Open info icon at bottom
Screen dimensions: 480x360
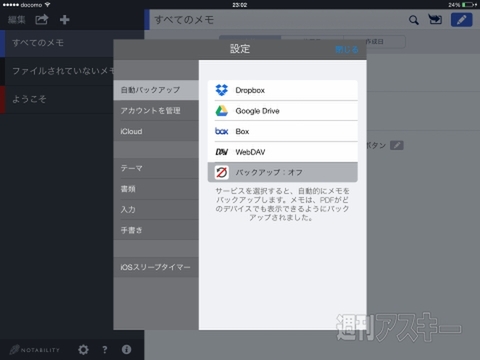tap(126, 349)
